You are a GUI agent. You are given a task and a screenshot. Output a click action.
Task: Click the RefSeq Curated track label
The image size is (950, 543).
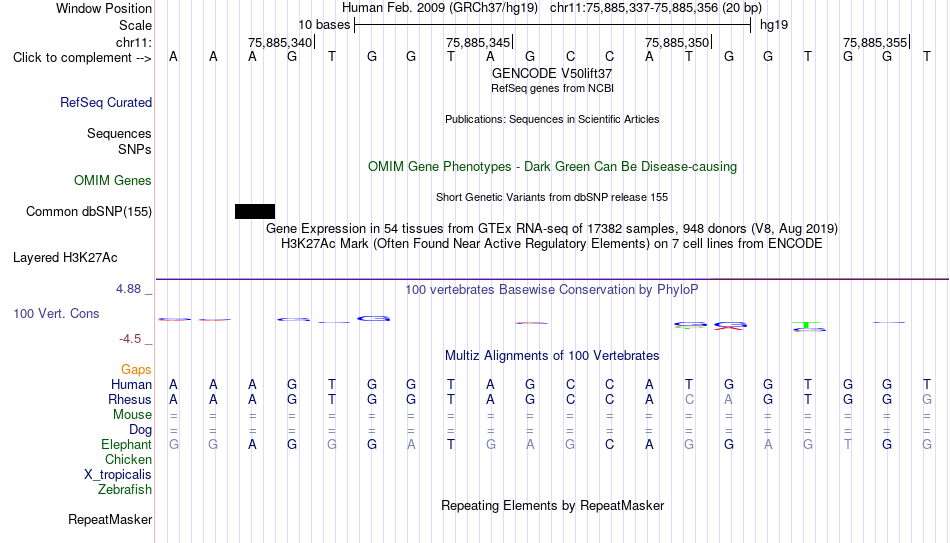(x=106, y=102)
